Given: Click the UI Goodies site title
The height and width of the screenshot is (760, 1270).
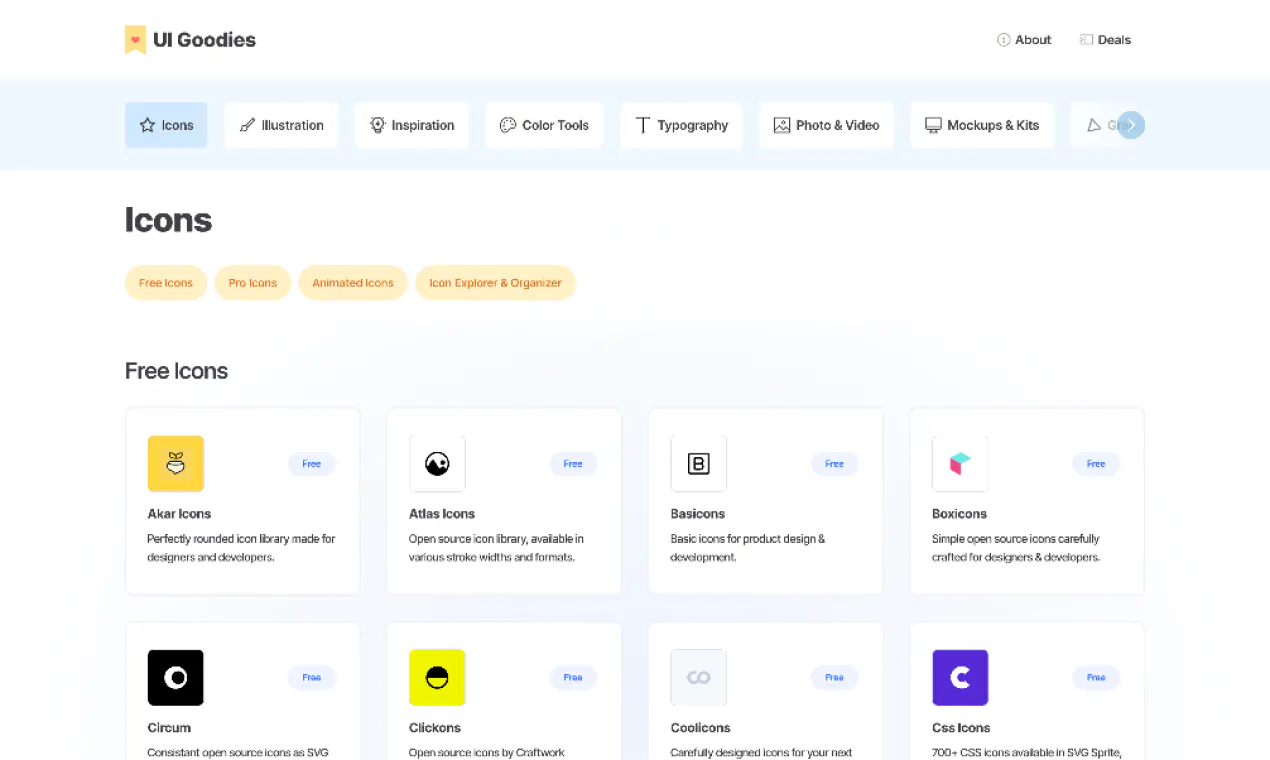Looking at the screenshot, I should click(x=204, y=40).
